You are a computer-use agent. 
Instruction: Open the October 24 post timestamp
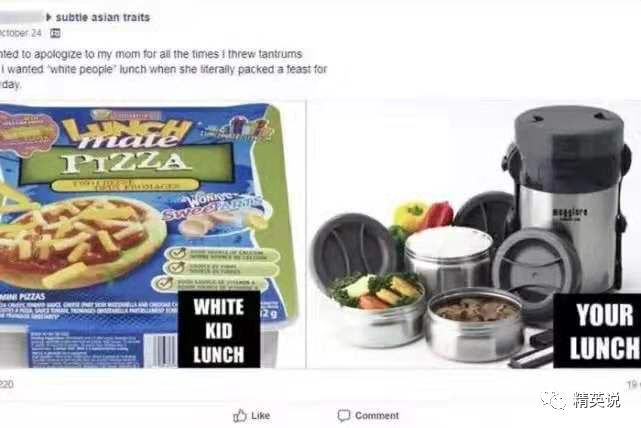[x=20, y=33]
